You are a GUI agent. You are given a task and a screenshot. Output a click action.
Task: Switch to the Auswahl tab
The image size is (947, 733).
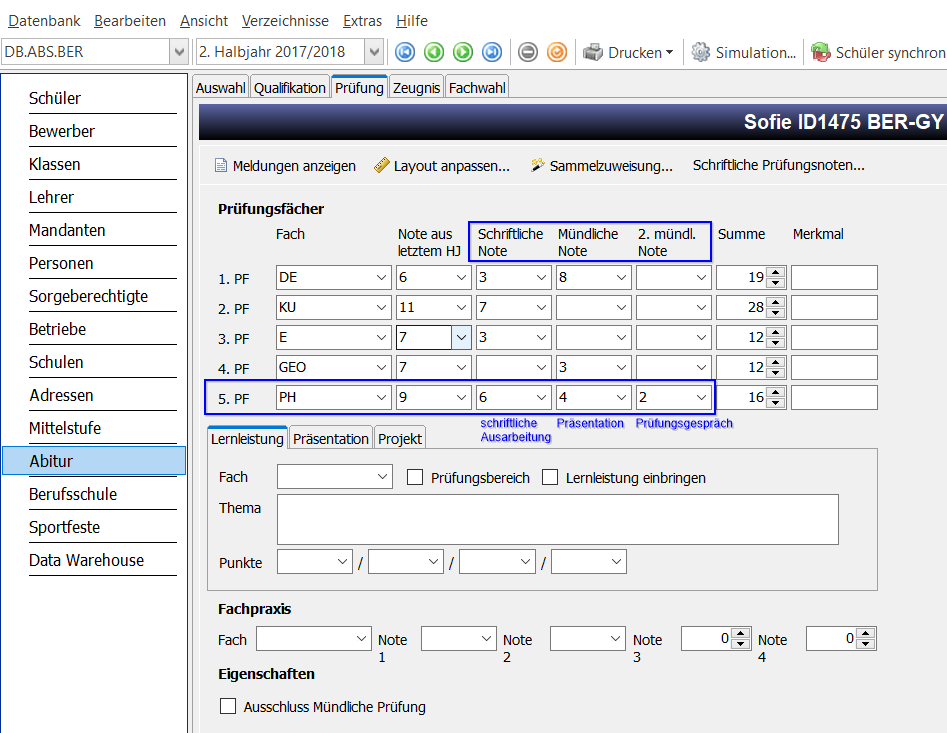coord(220,88)
